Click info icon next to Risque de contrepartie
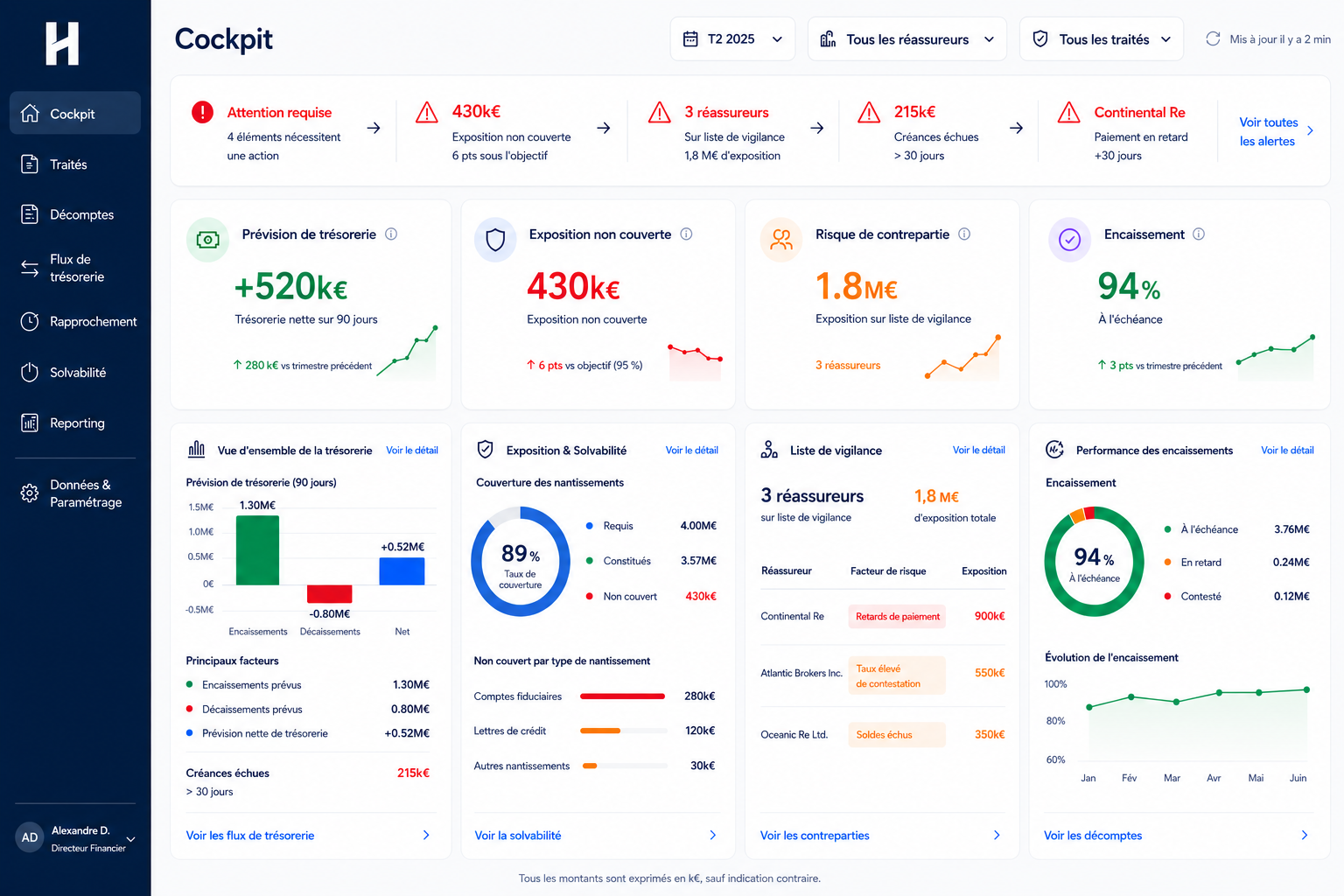The width and height of the screenshot is (1344, 896). 964,234
